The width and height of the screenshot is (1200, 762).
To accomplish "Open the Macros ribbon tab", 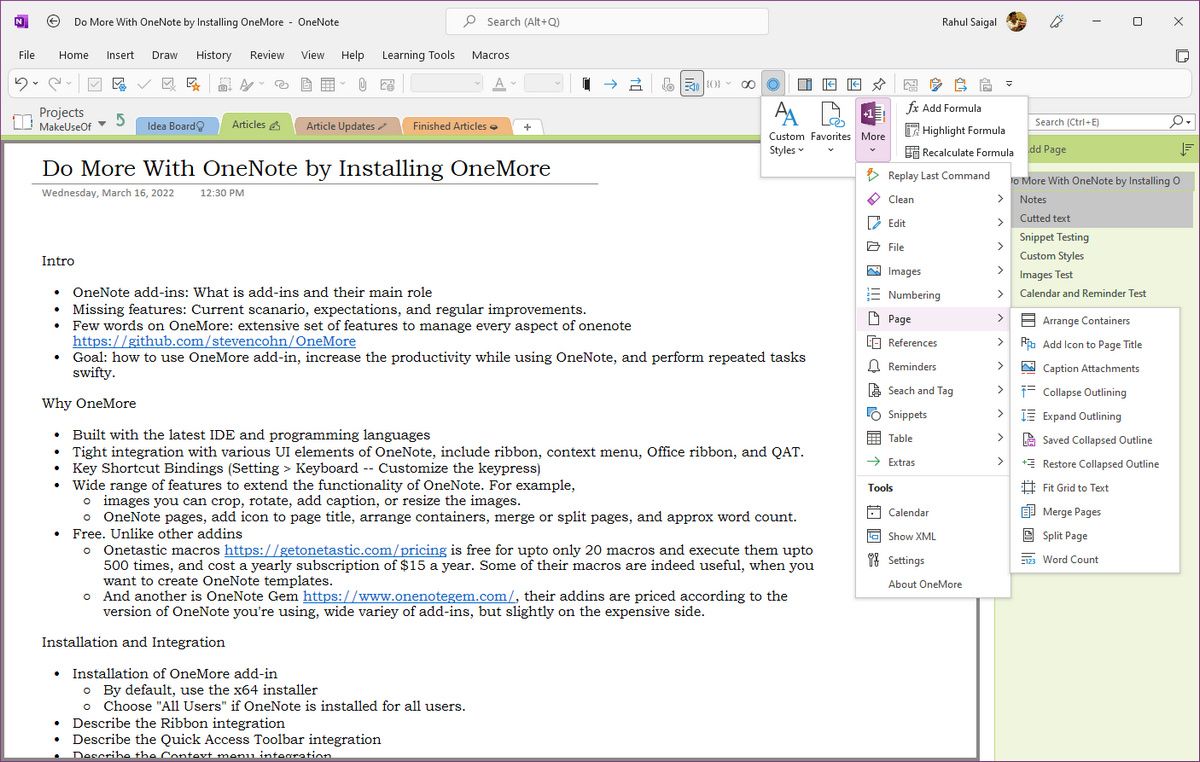I will 490,55.
